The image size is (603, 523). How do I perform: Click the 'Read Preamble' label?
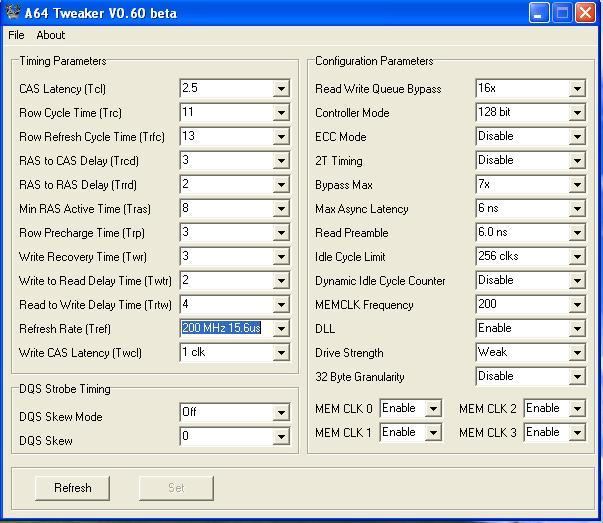351,233
